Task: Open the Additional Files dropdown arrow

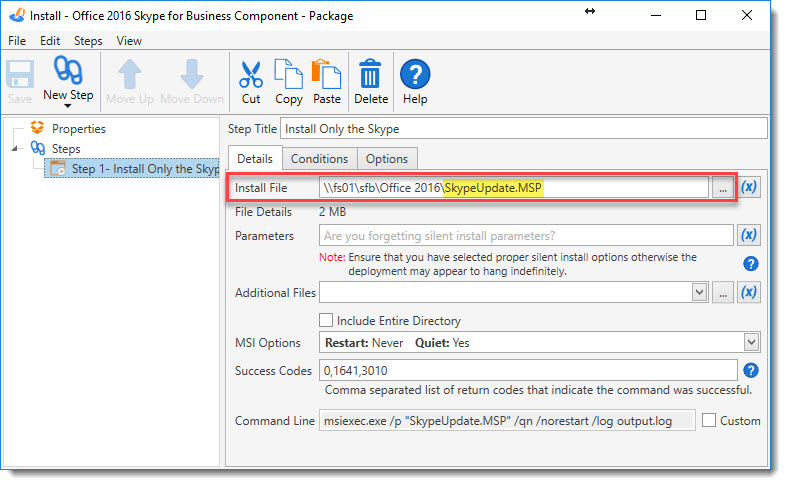Action: click(699, 292)
